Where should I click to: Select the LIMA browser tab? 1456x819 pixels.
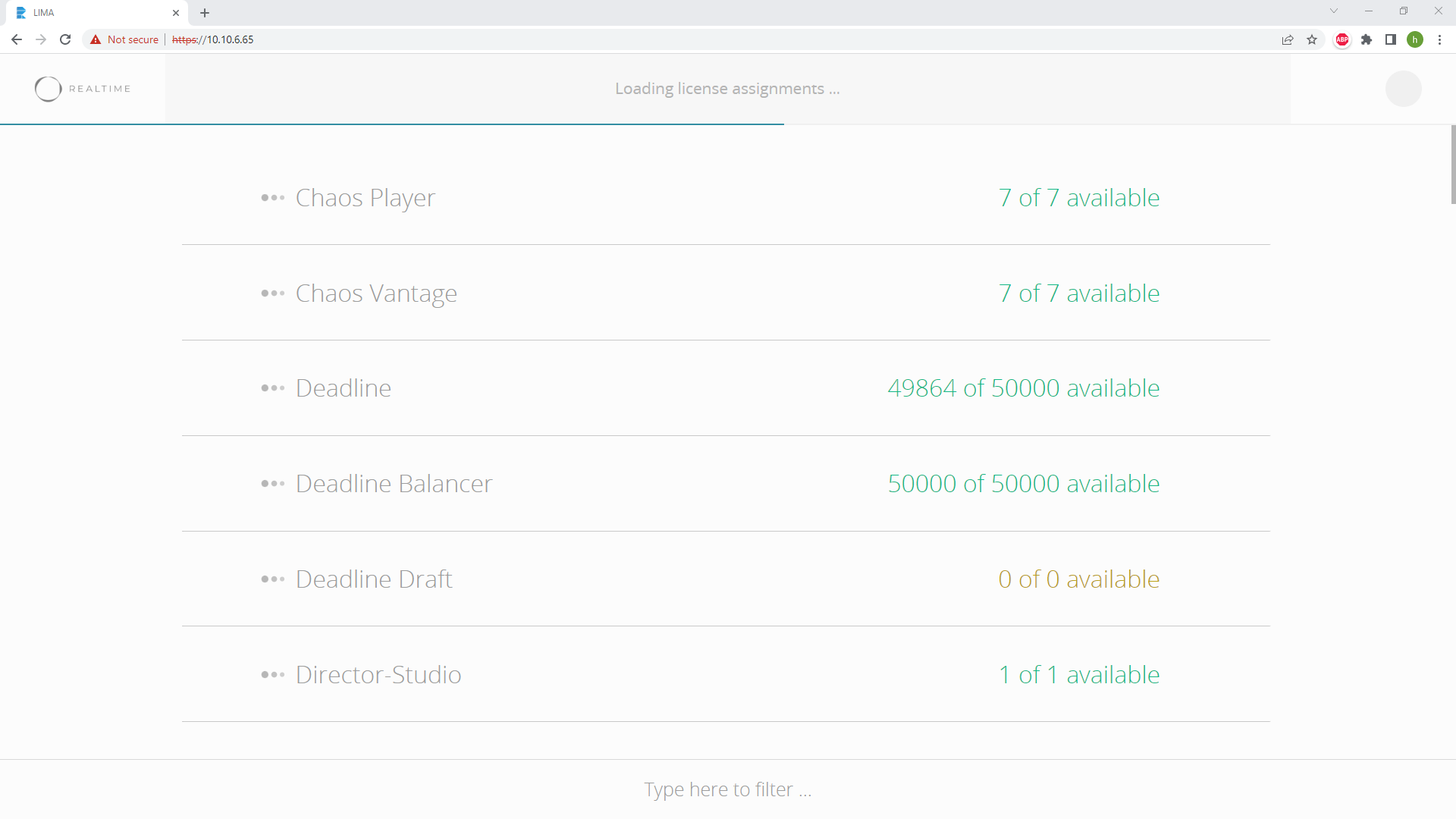(x=91, y=13)
